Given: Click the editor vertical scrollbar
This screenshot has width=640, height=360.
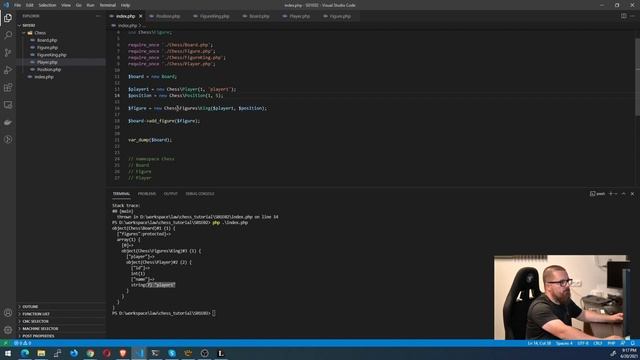Looking at the screenshot, I should point(637,77).
